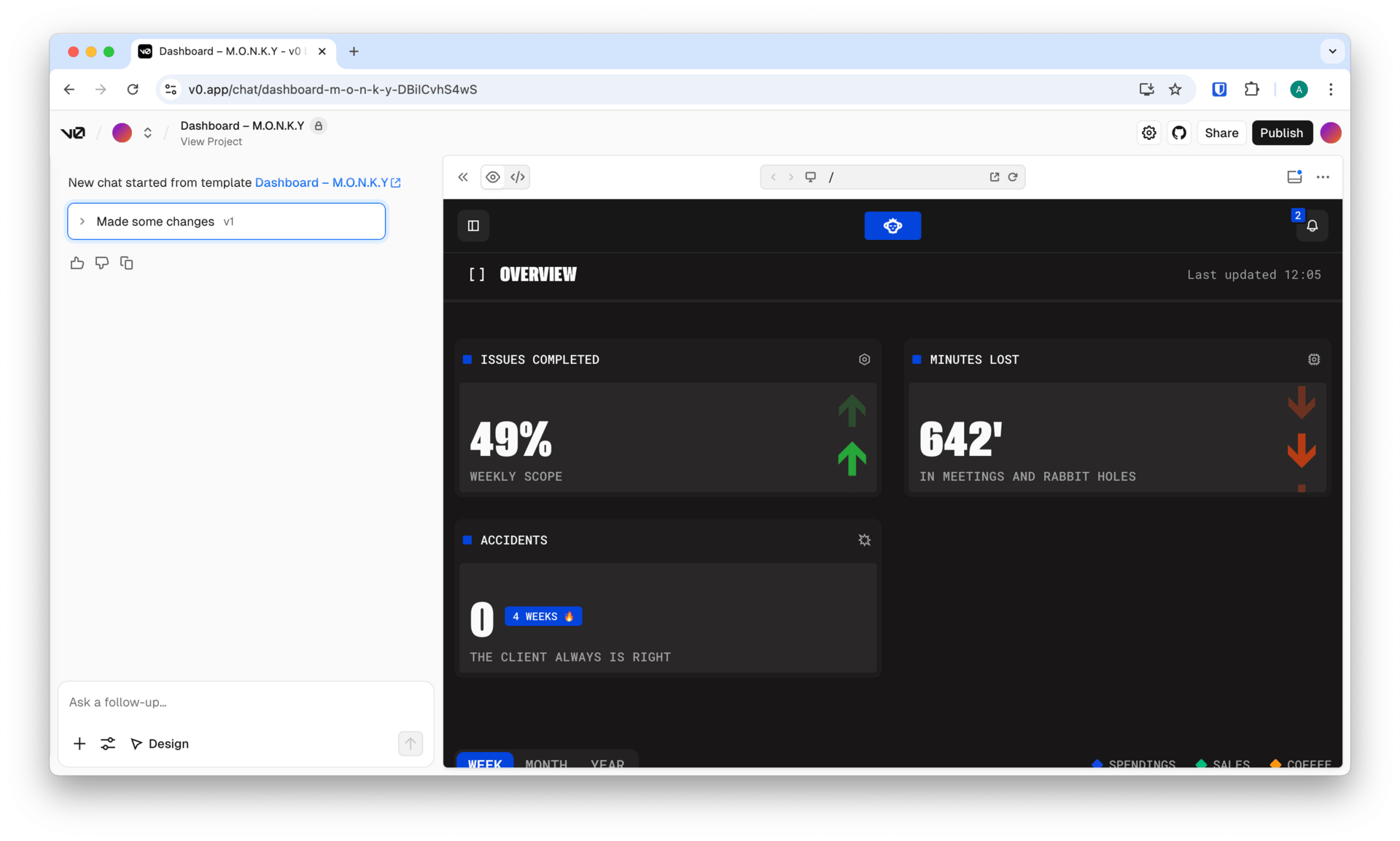The width and height of the screenshot is (1400, 841).
Task: Give the response a thumbs down
Action: click(x=102, y=263)
